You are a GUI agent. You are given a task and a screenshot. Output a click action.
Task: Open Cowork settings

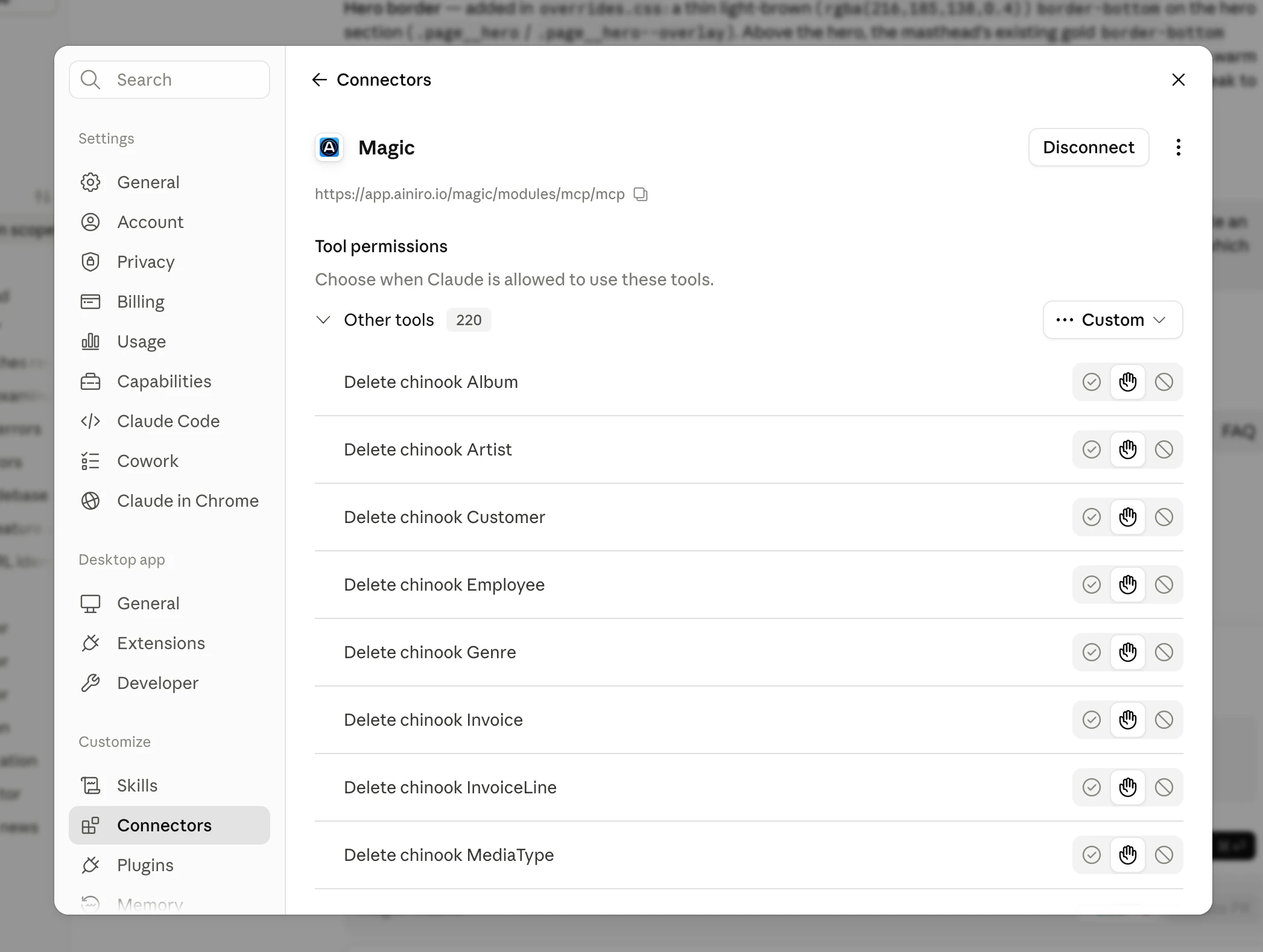[169, 461]
